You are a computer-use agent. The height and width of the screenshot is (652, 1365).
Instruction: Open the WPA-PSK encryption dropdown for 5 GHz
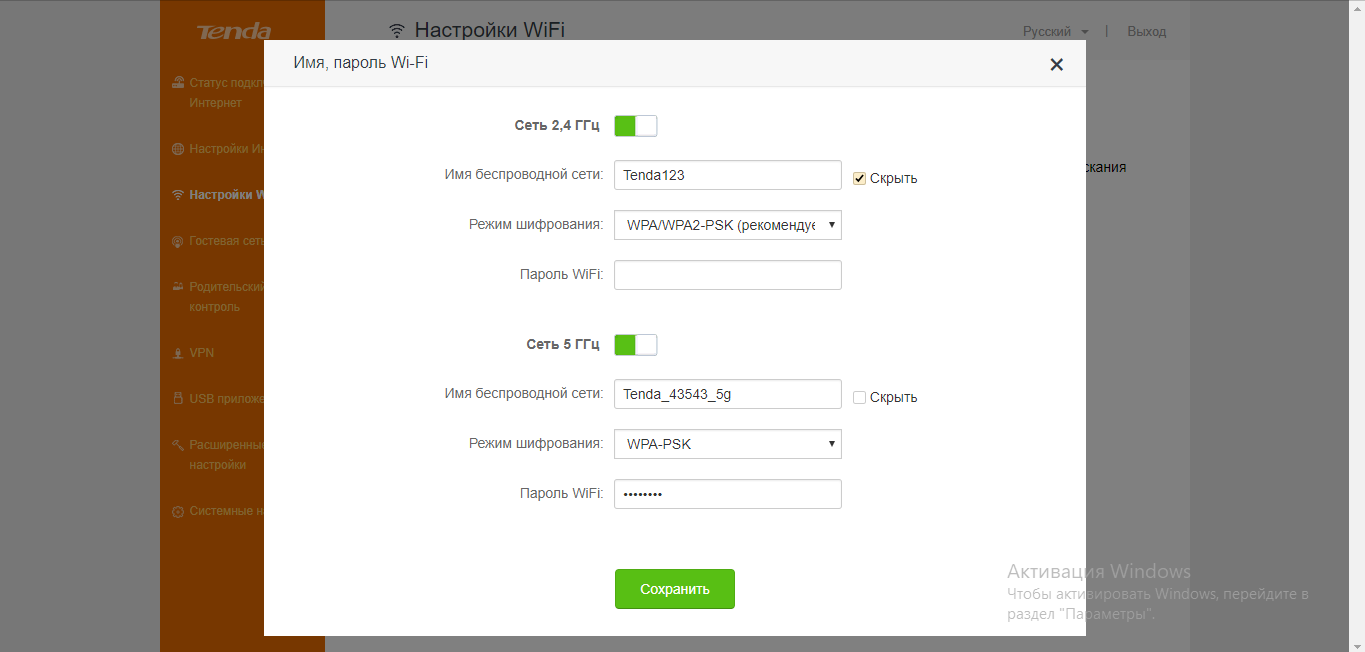coord(728,444)
